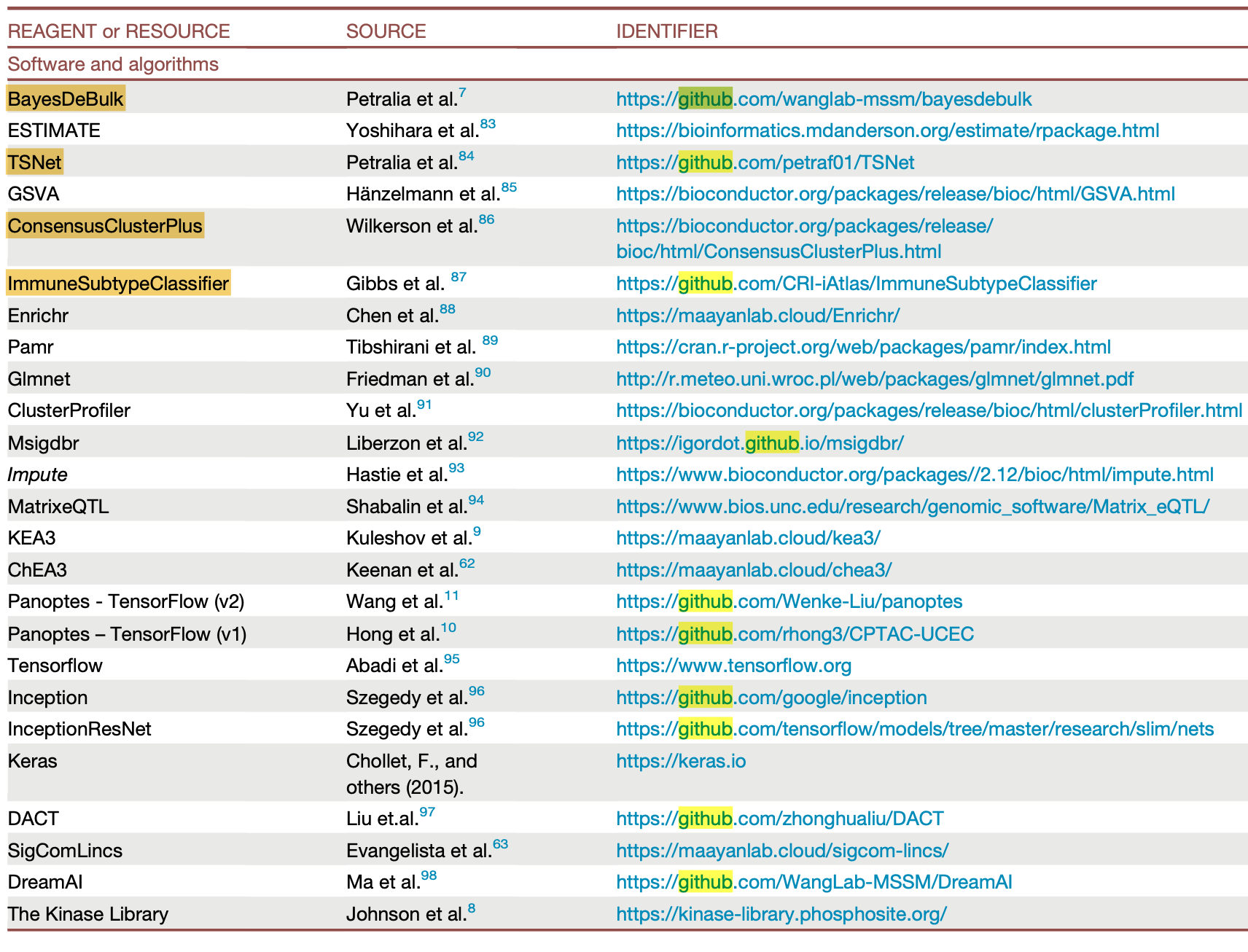Viewport: 1248px width, 952px height.
Task: Select the highlighted ImmuneSubtypeClassifier cell
Action: 118,284
